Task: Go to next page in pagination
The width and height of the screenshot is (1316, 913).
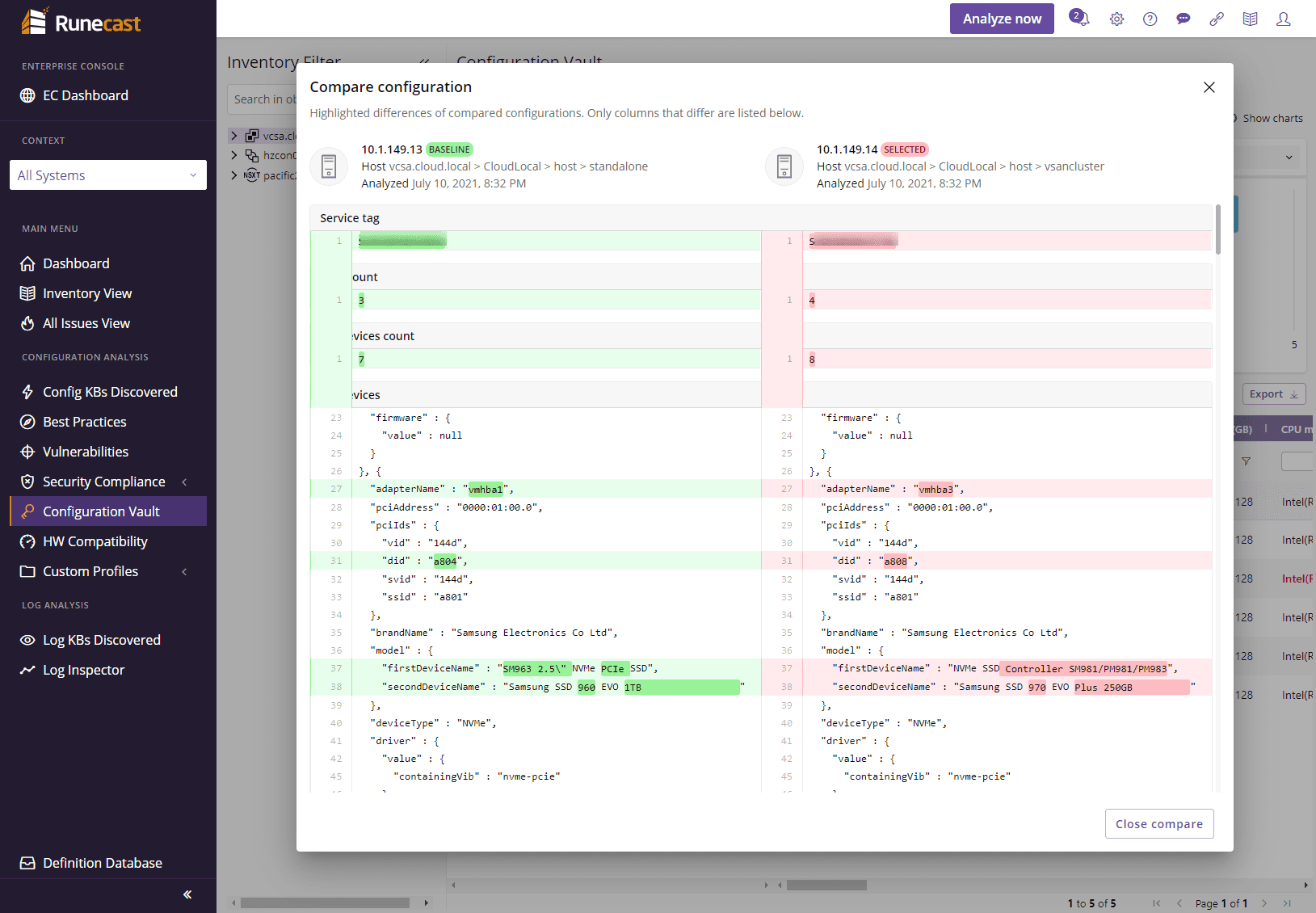Action: click(1264, 903)
